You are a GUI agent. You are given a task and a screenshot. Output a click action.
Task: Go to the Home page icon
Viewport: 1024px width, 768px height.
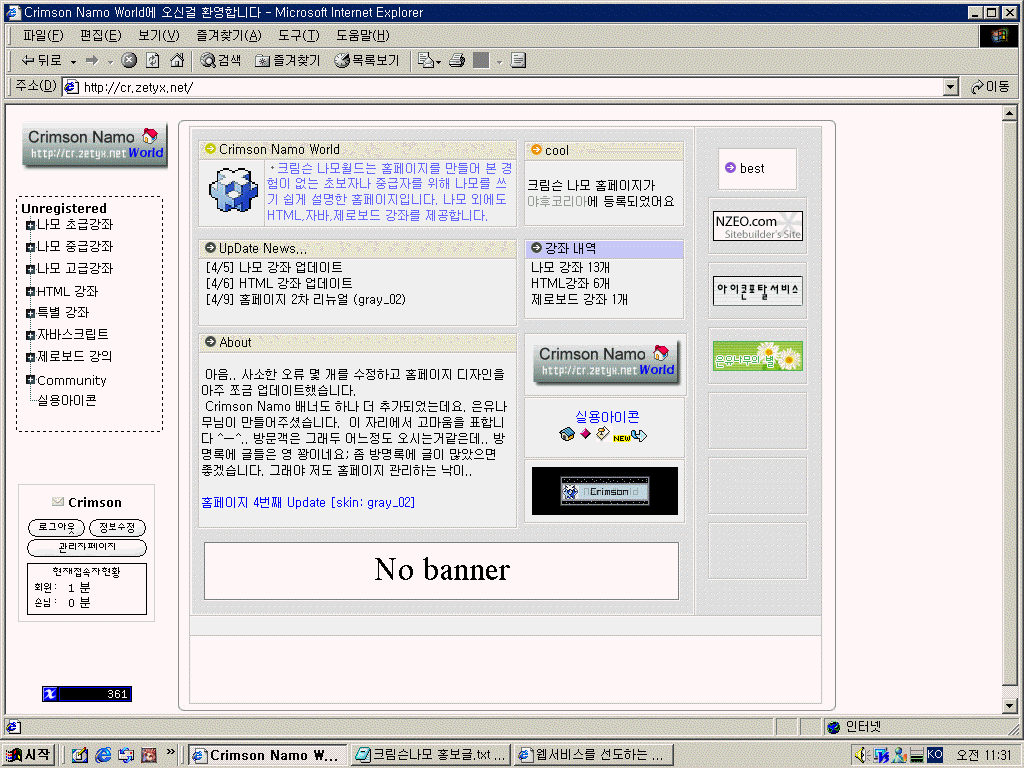coord(177,61)
